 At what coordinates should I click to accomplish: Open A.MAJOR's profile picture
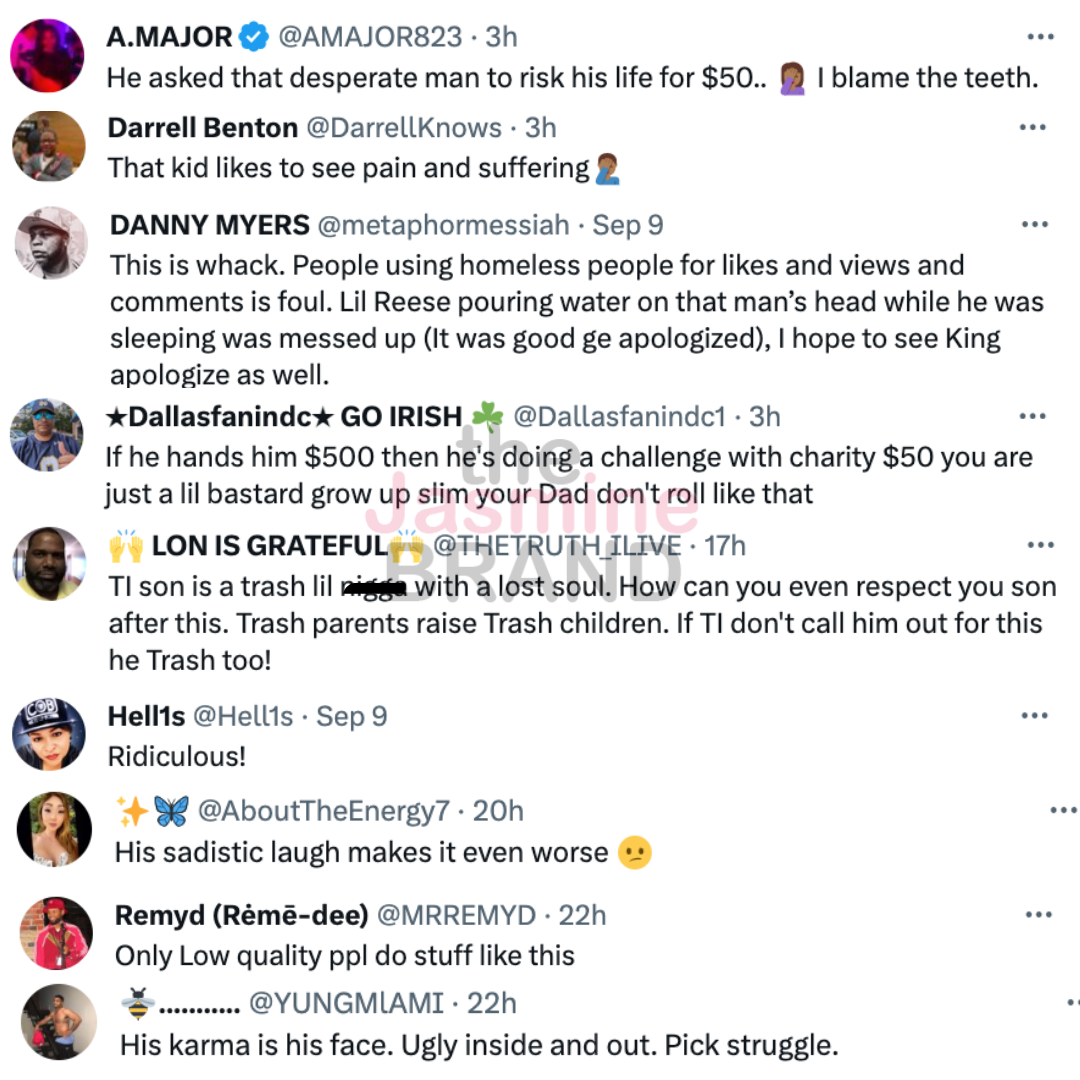[x=47, y=55]
